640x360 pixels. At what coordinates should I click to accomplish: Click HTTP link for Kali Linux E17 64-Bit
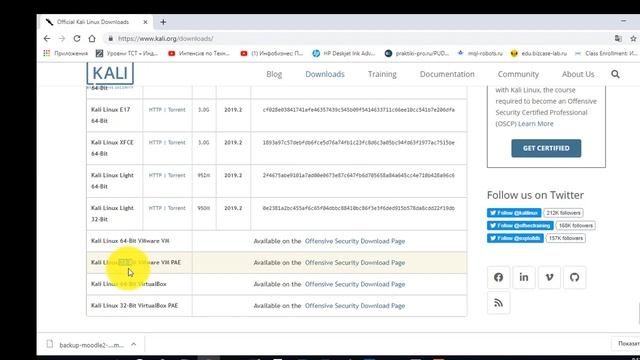tap(155, 110)
